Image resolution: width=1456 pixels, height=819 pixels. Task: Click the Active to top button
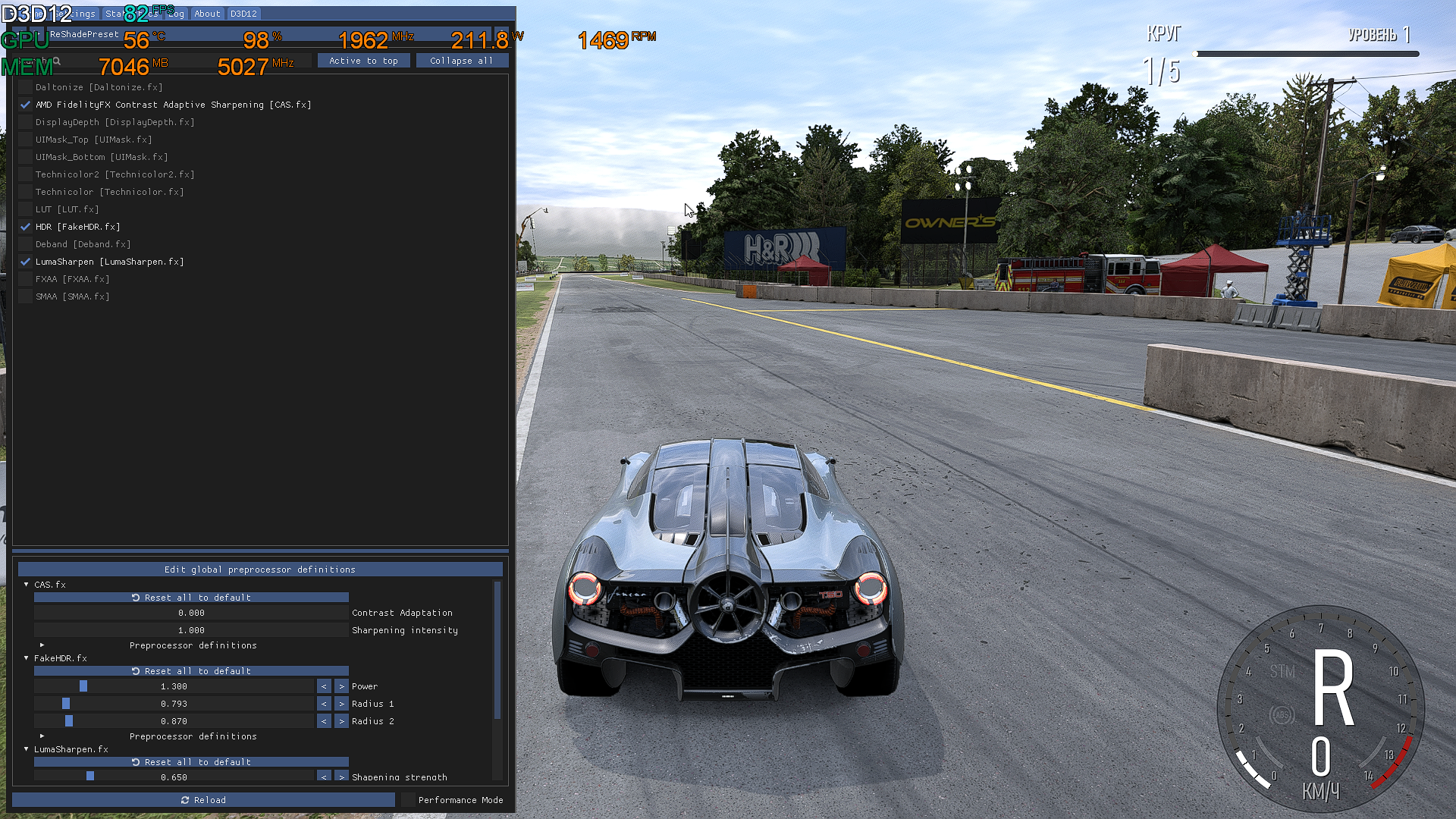click(363, 61)
